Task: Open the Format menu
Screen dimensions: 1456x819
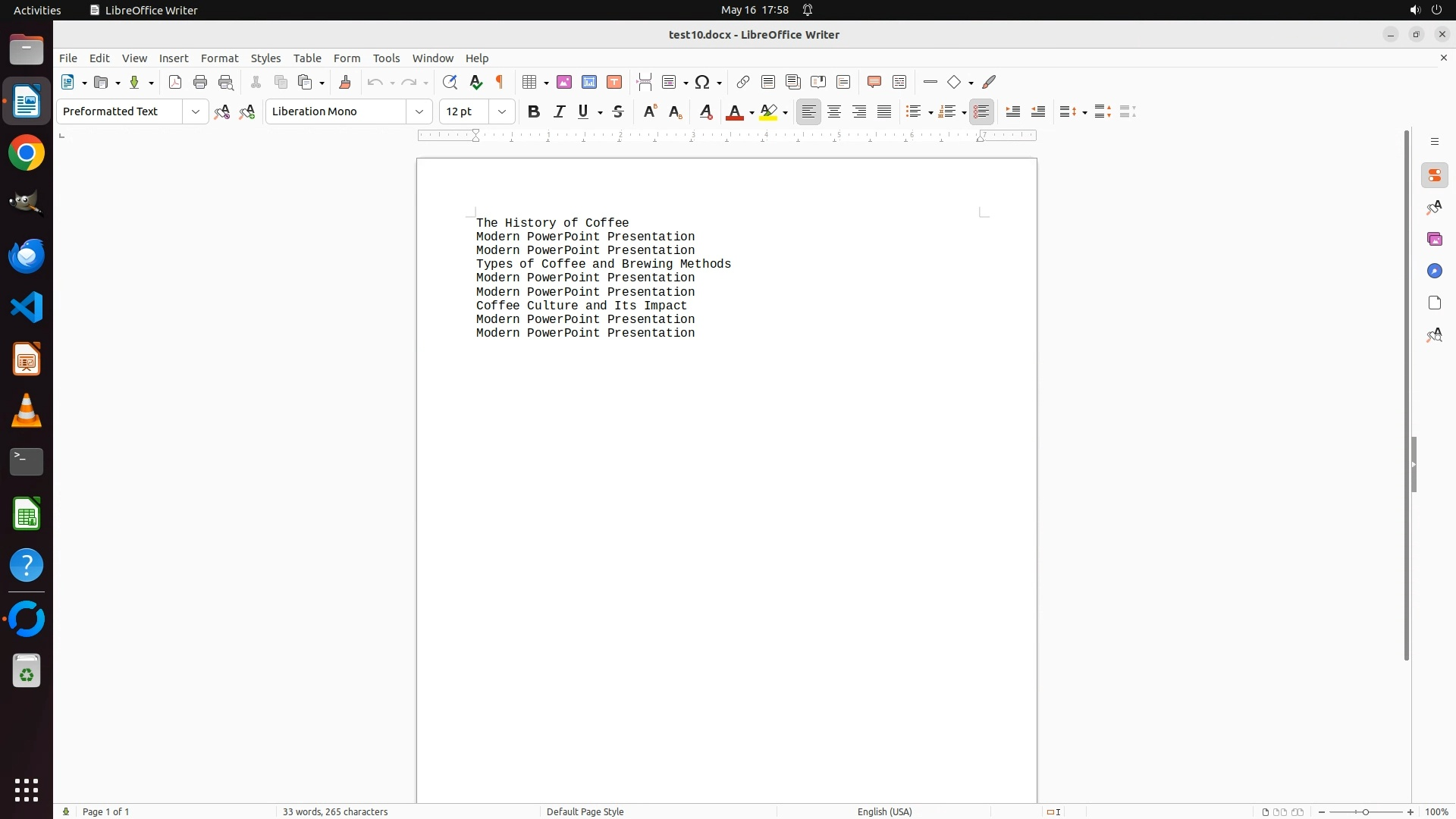Action: pyautogui.click(x=219, y=58)
